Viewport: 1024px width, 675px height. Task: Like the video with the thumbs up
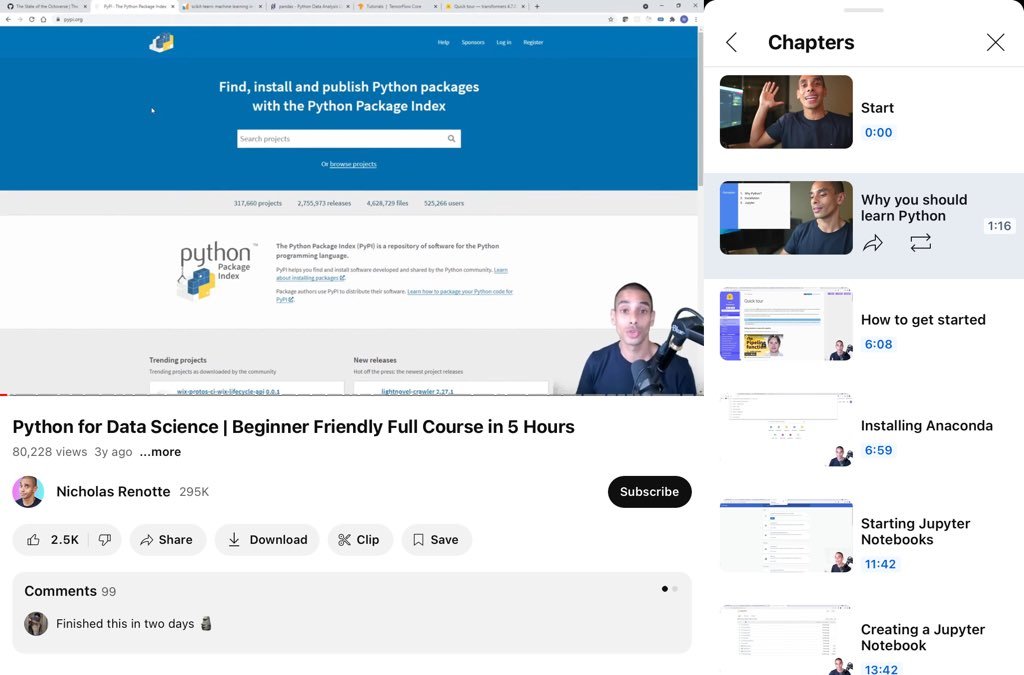34,539
